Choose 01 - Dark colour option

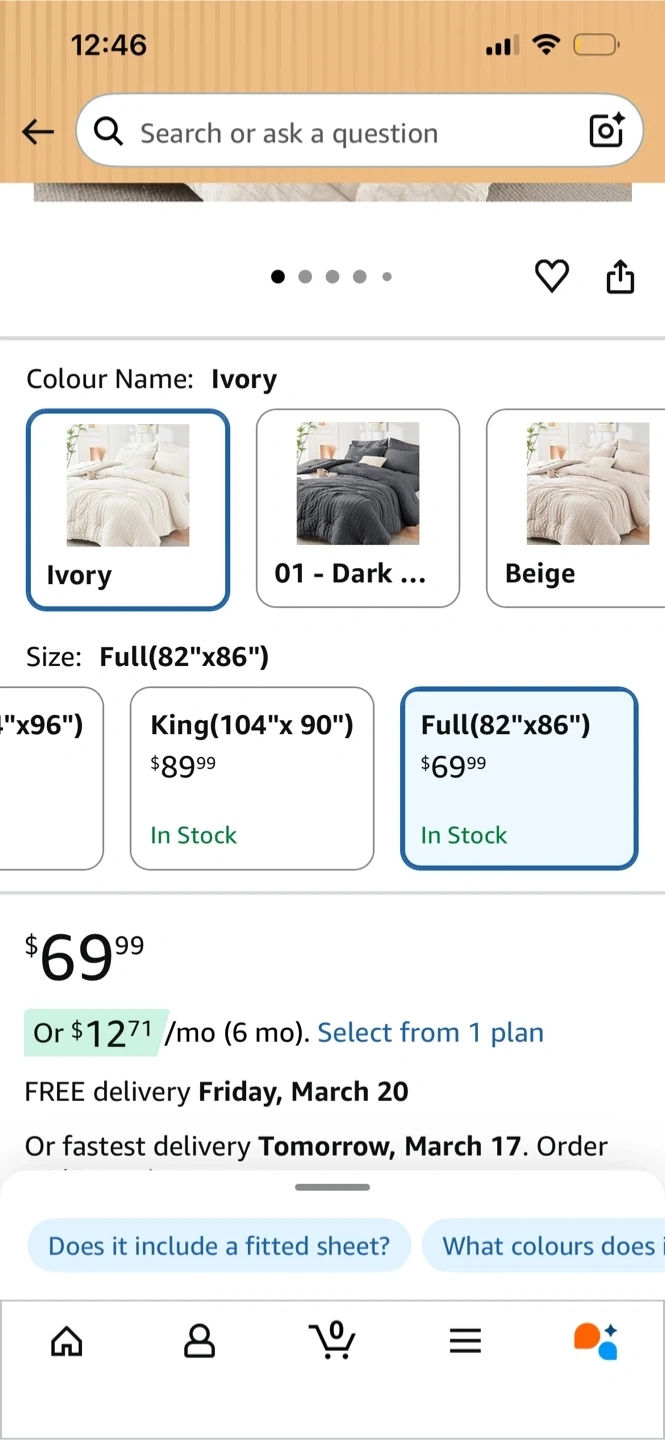click(358, 508)
